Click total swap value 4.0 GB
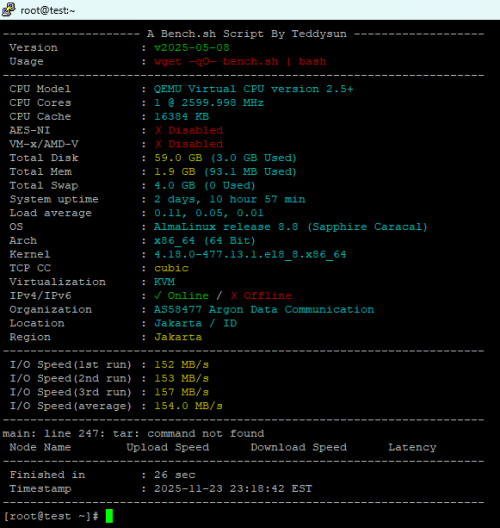 click(x=175, y=186)
